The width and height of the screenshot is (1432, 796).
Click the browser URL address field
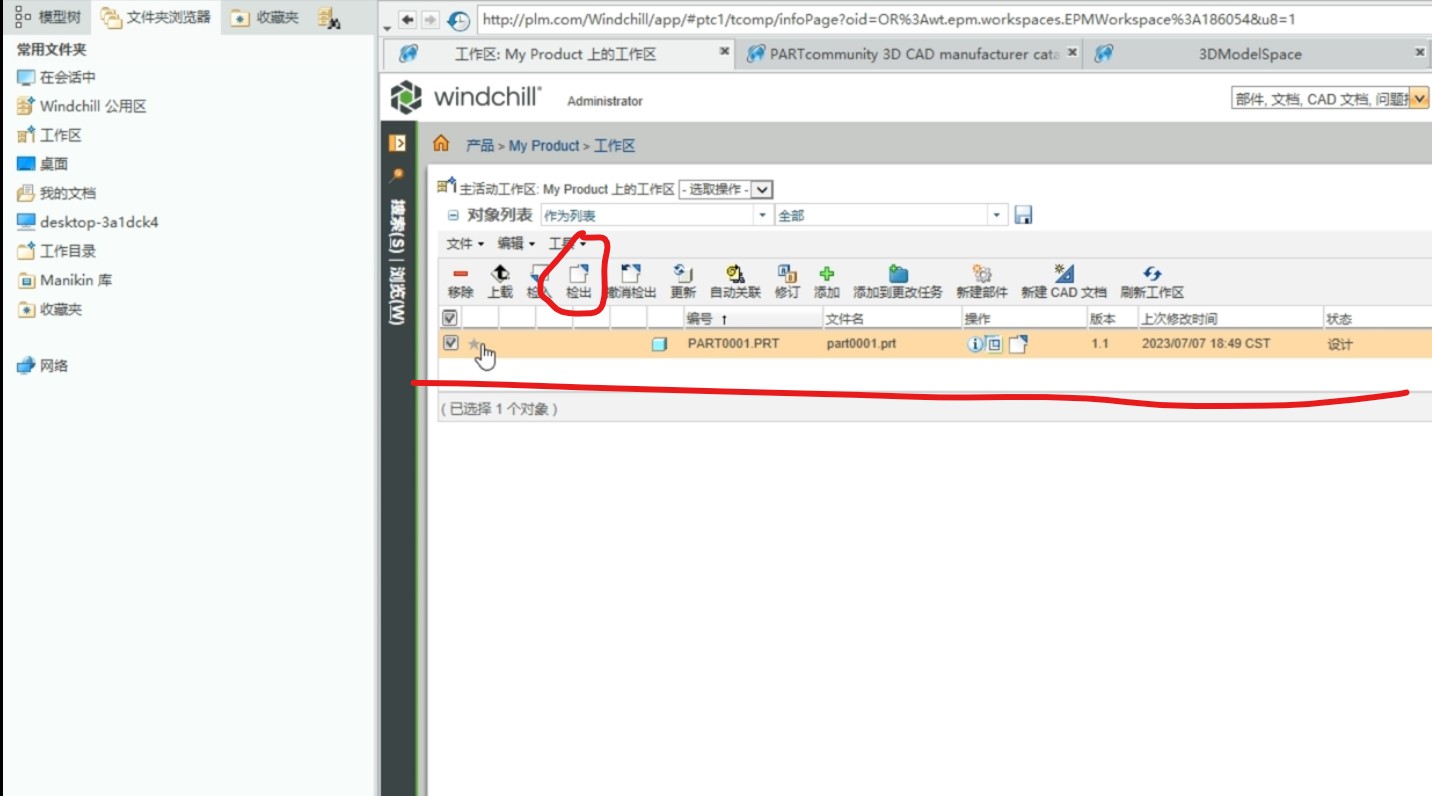(x=954, y=20)
